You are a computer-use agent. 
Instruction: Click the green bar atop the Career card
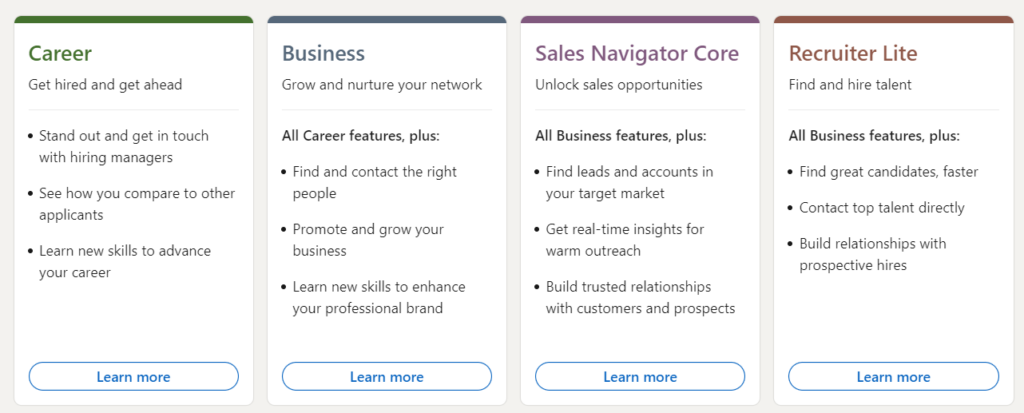133,19
